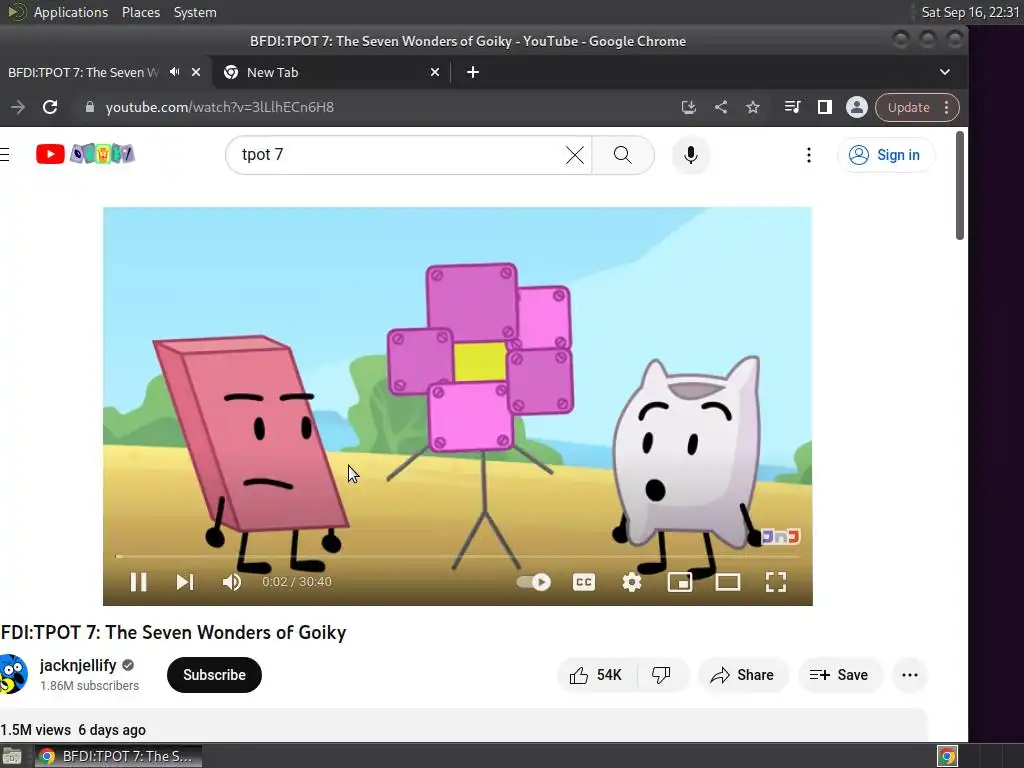The image size is (1024, 768).
Task: Install app via address bar icon
Action: 688,107
